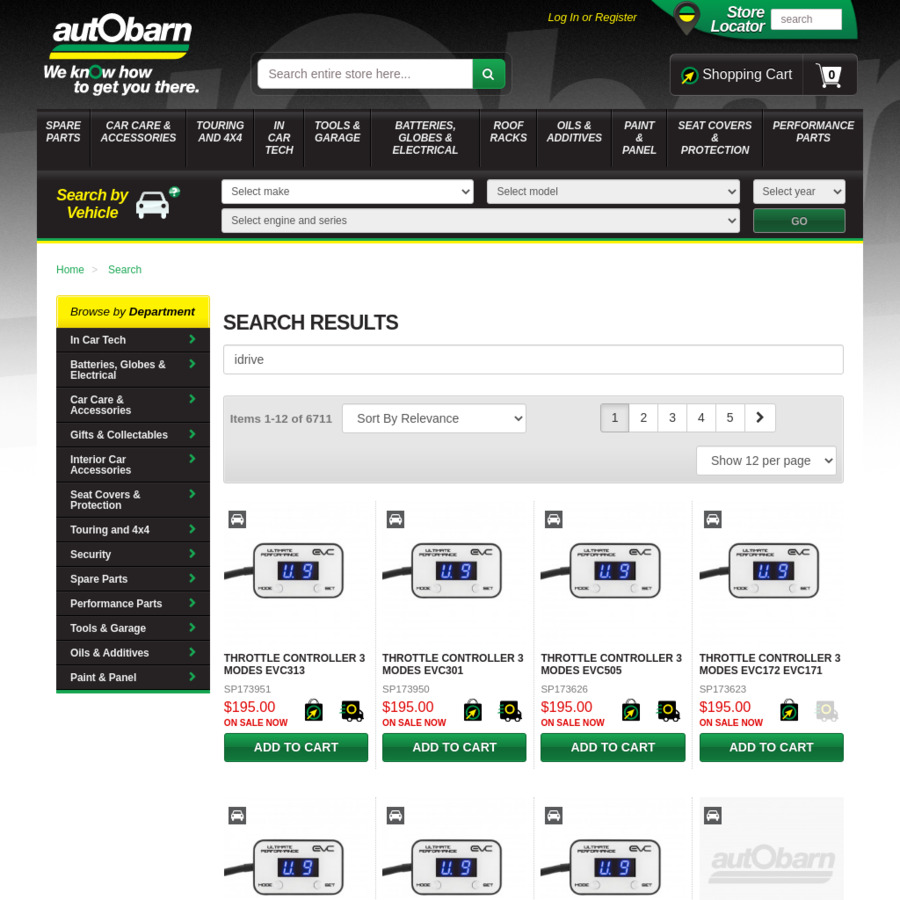Viewport: 900px width, 900px height.
Task: Open the Show 12 per page dropdown
Action: 766,460
